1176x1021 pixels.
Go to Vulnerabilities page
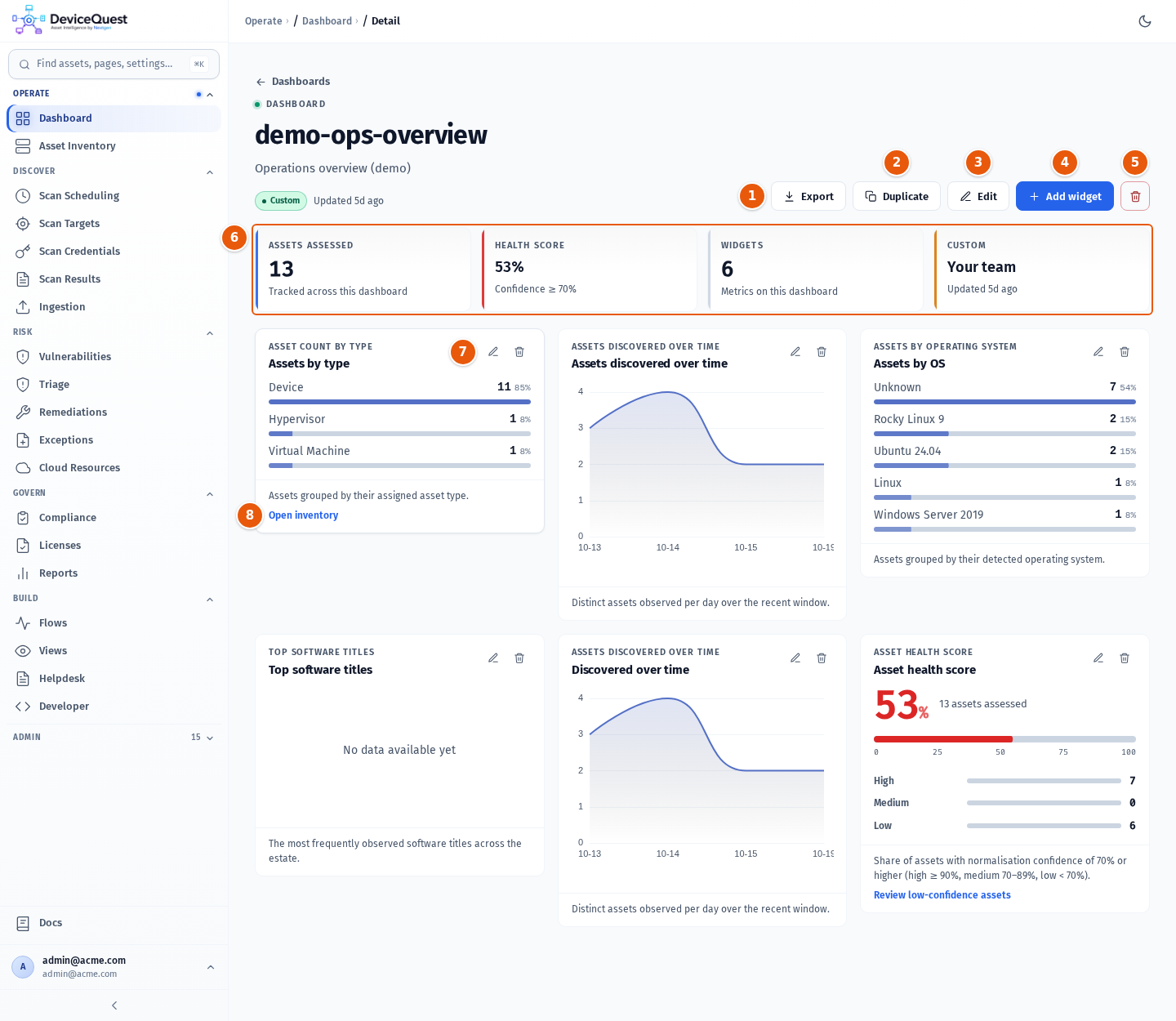pos(114,357)
